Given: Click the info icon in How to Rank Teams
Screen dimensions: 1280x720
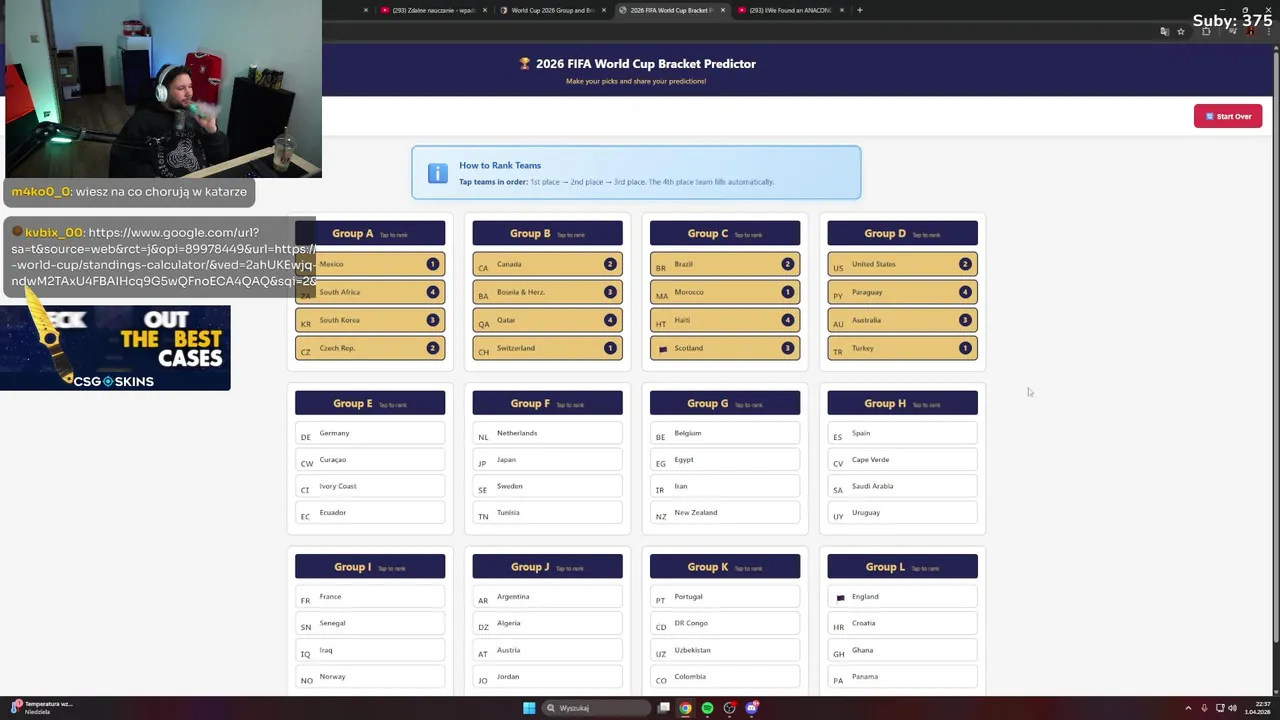Looking at the screenshot, I should 438,173.
